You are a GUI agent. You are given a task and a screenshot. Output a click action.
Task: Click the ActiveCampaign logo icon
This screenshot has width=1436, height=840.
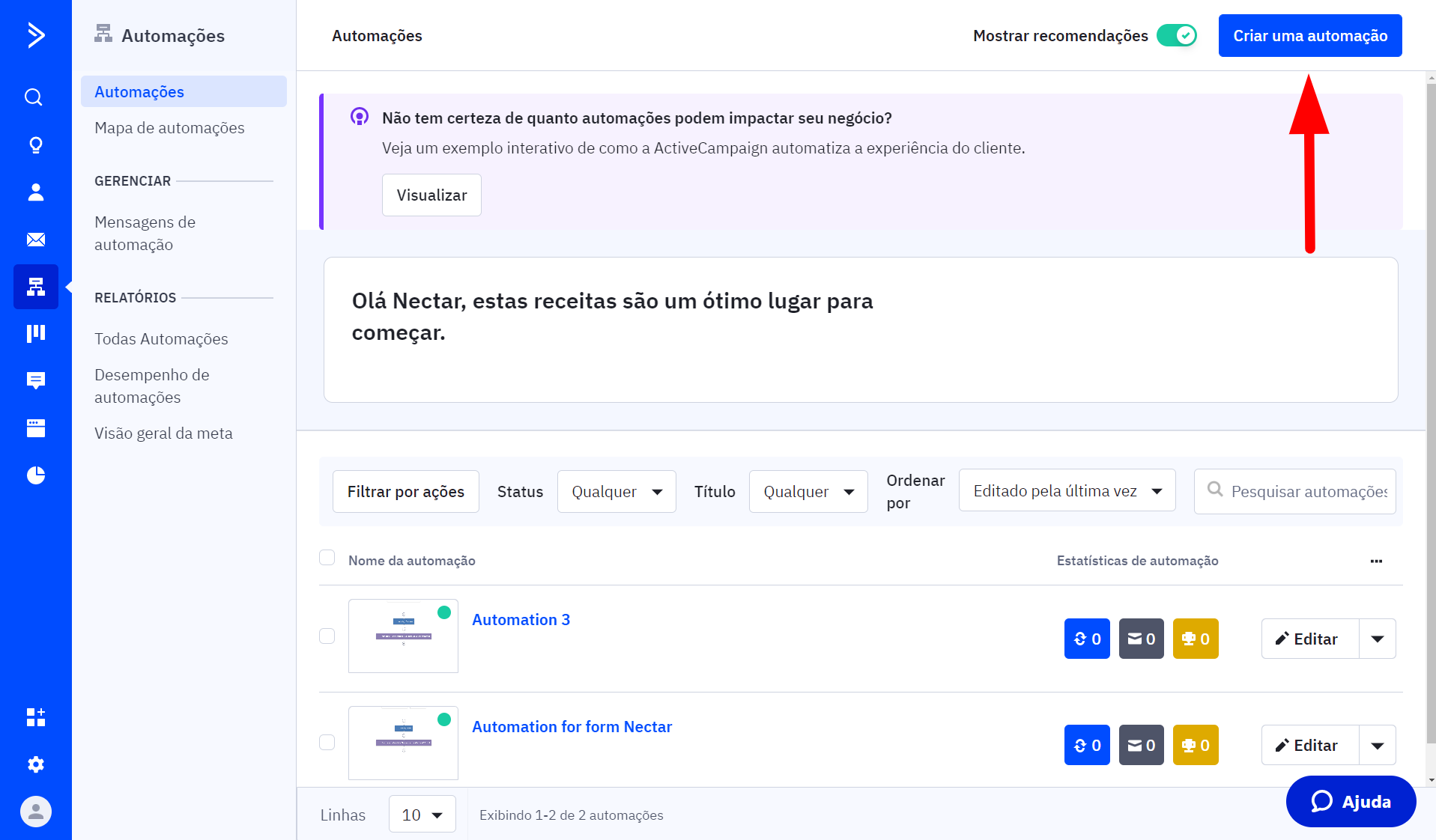coord(35,35)
